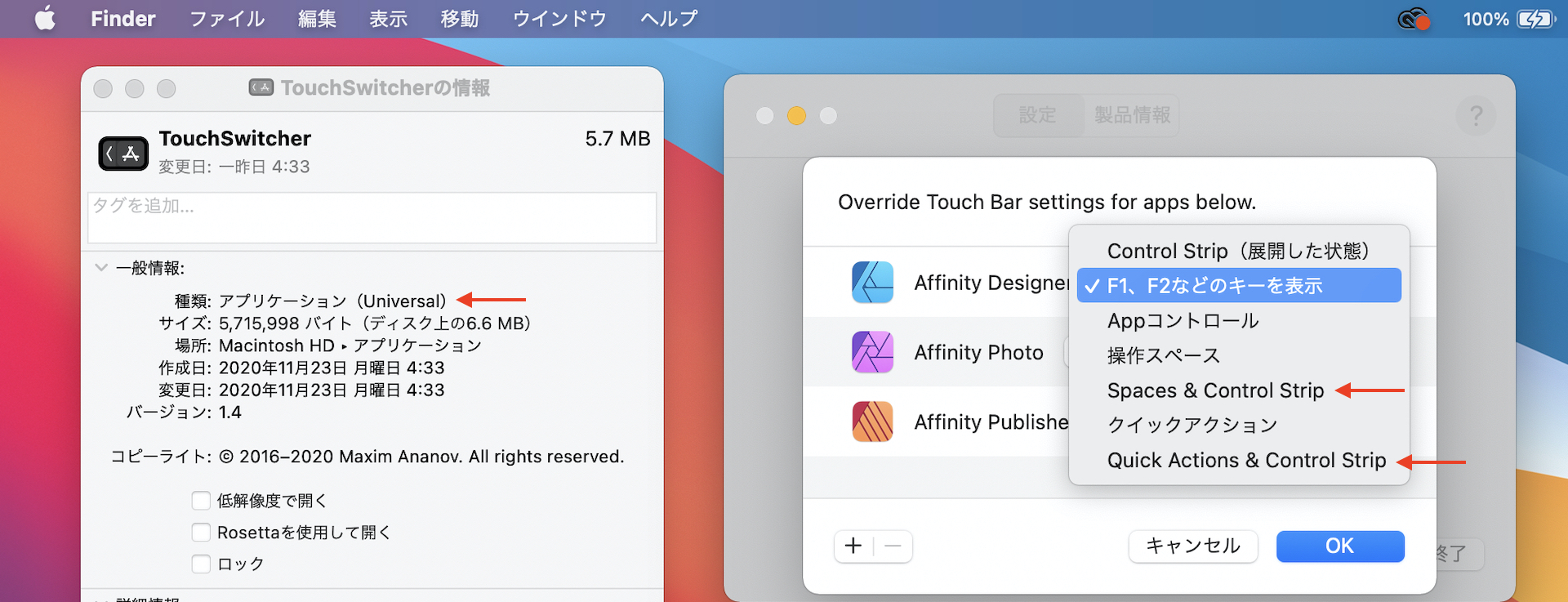
Task: Open the ヘルプ menu
Action: point(669,19)
